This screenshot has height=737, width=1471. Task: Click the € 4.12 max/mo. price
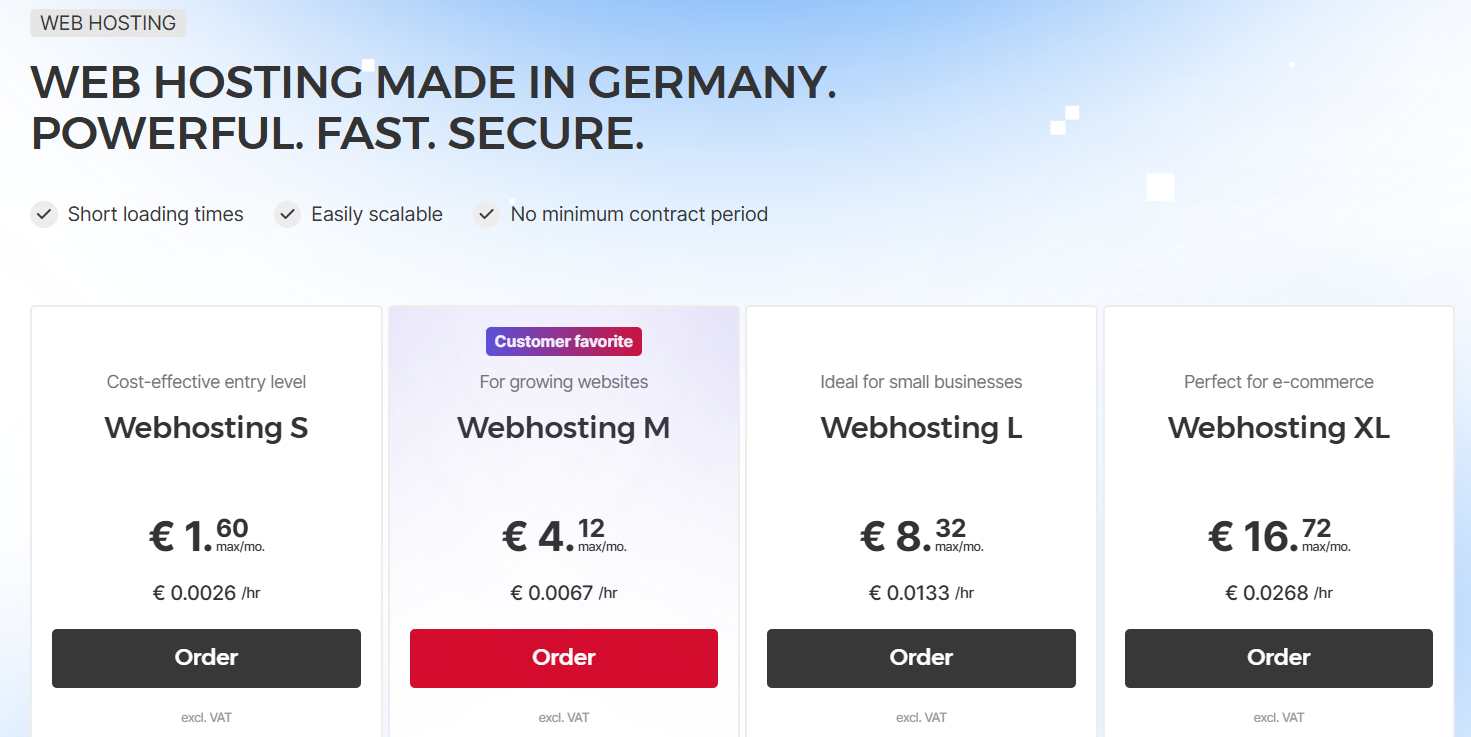[x=564, y=536]
